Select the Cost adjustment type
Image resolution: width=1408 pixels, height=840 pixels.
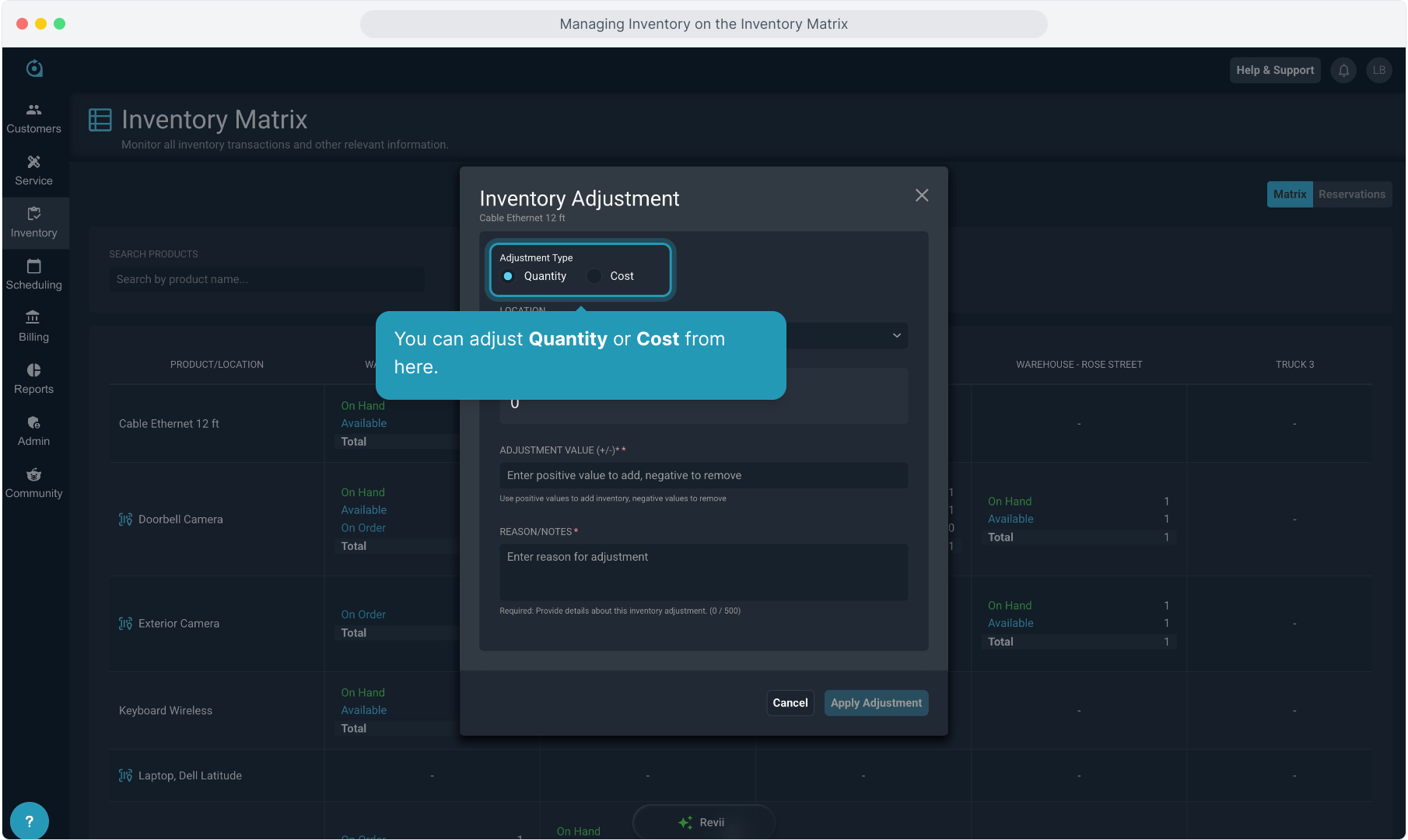[594, 276]
